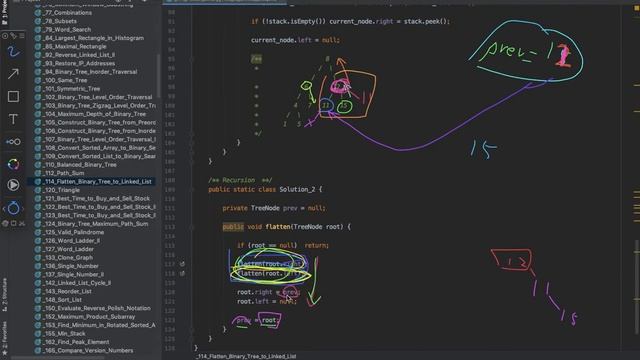Click 'current_node.left = null;' code line
This screenshot has width=640, height=360.
295,40
